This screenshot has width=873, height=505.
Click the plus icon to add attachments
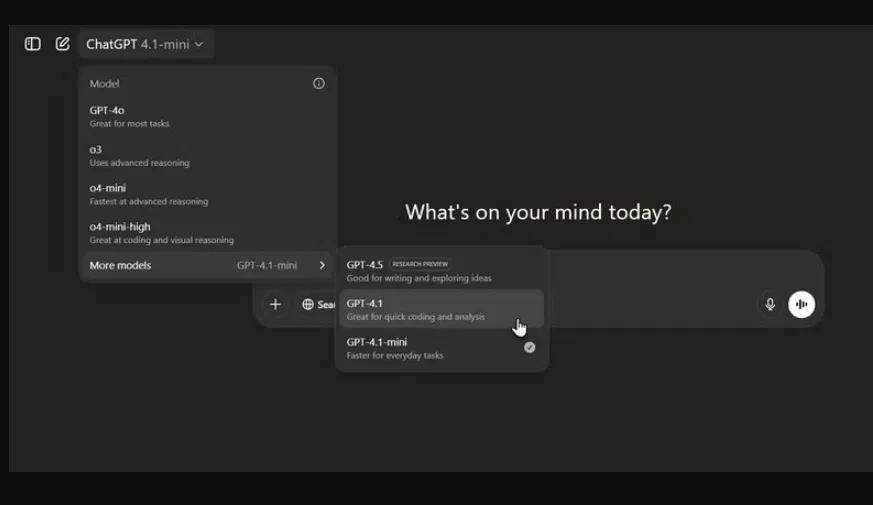pos(276,304)
